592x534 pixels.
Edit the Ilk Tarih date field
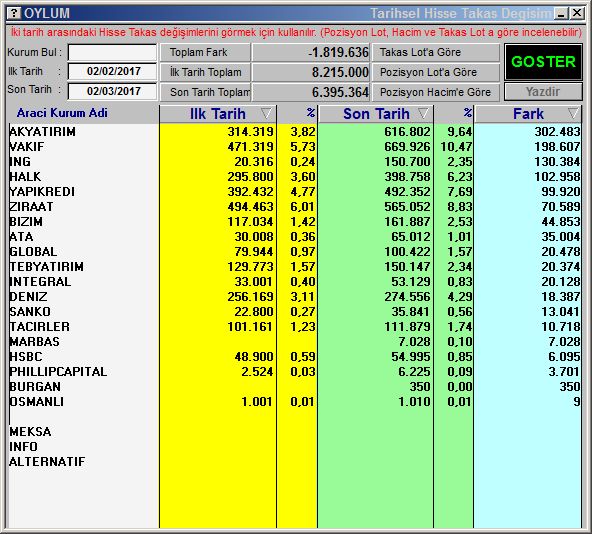click(113, 71)
